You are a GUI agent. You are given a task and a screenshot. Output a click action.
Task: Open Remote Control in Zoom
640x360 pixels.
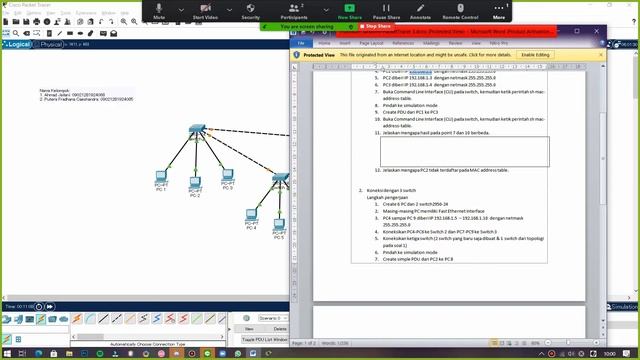tap(460, 11)
